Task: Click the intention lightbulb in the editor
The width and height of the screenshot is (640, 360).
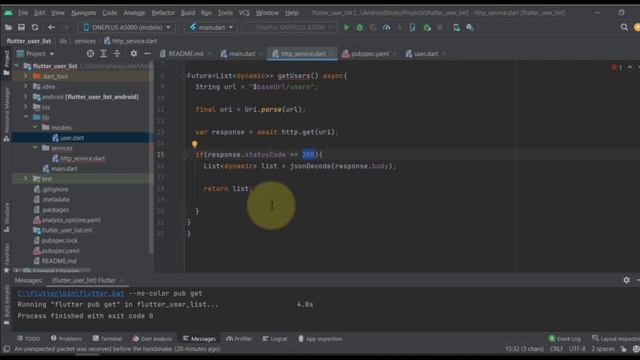Action: [195, 144]
